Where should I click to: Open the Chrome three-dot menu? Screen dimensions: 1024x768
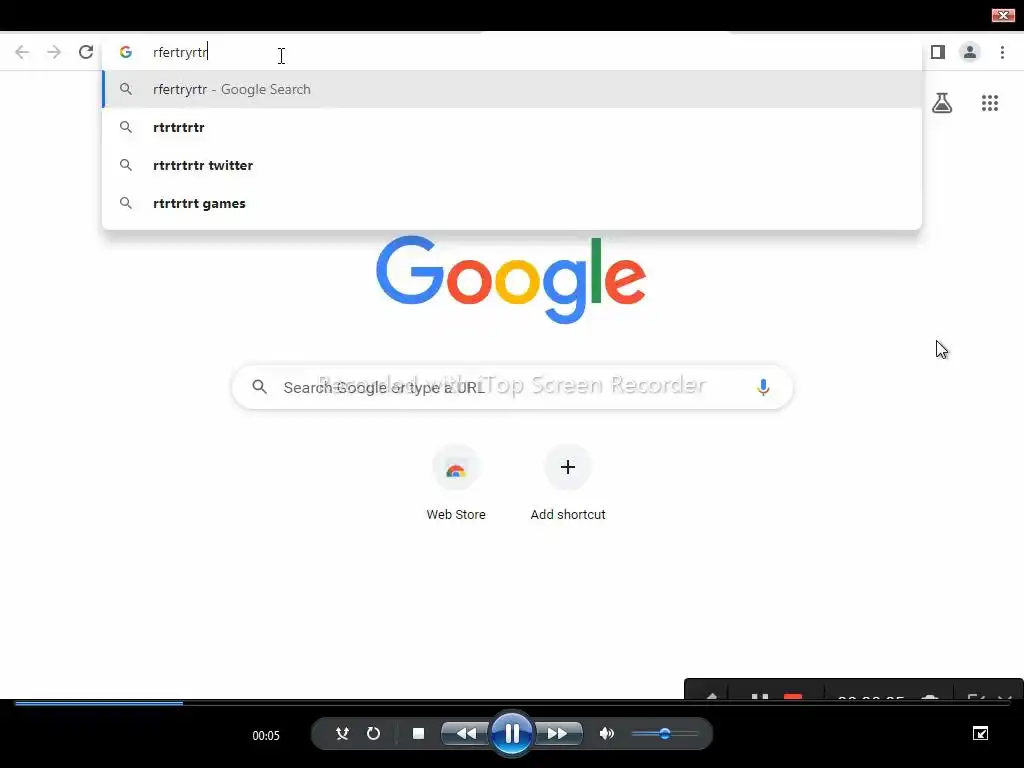1002,52
